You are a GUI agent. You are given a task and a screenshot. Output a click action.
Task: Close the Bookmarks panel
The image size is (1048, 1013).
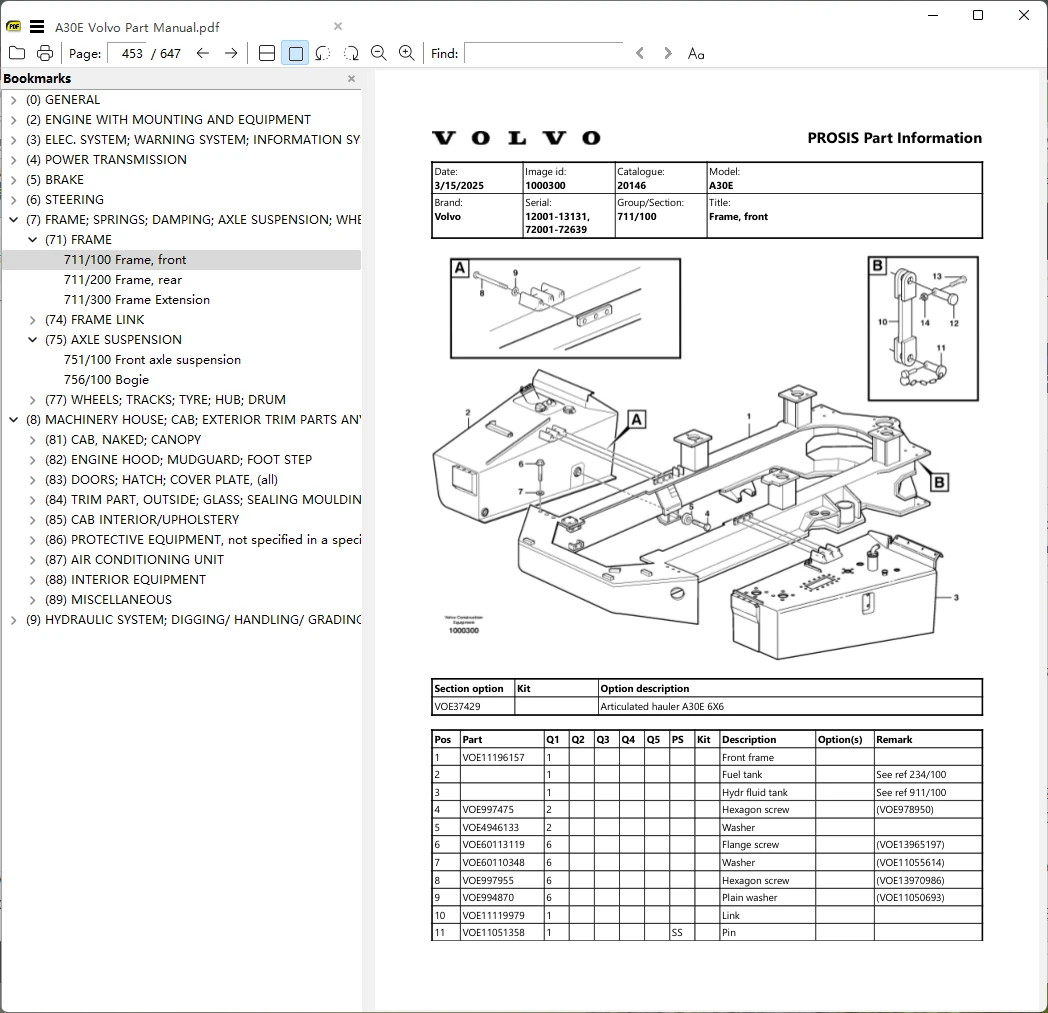pyautogui.click(x=352, y=78)
